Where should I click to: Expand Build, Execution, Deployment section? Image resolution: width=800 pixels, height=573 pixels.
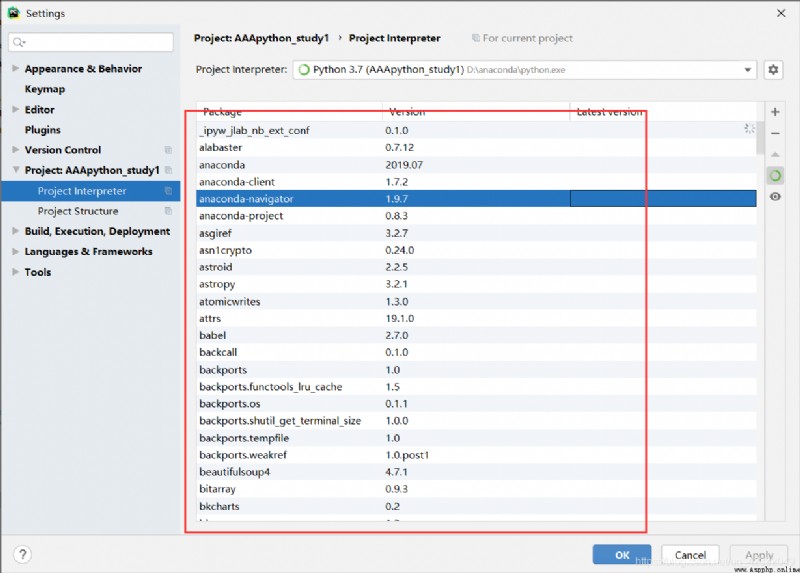click(x=15, y=231)
